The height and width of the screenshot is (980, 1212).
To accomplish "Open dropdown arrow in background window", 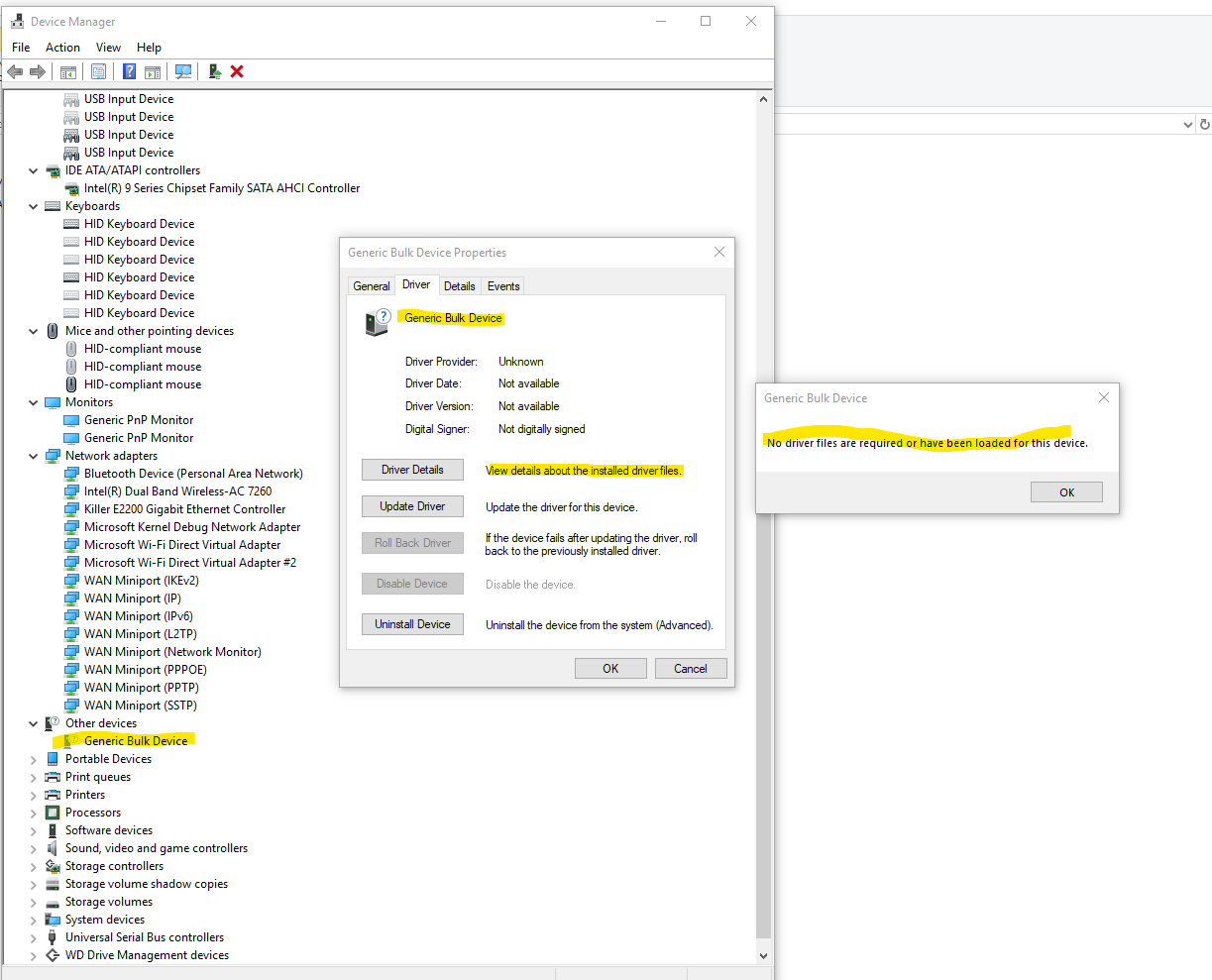I will coord(1188,125).
